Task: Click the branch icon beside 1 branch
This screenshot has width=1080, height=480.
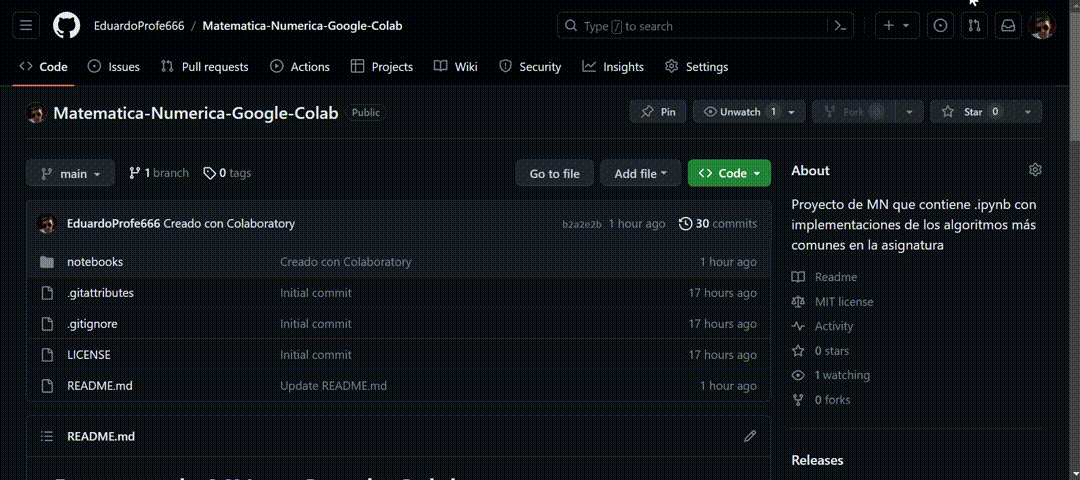Action: coord(134,173)
